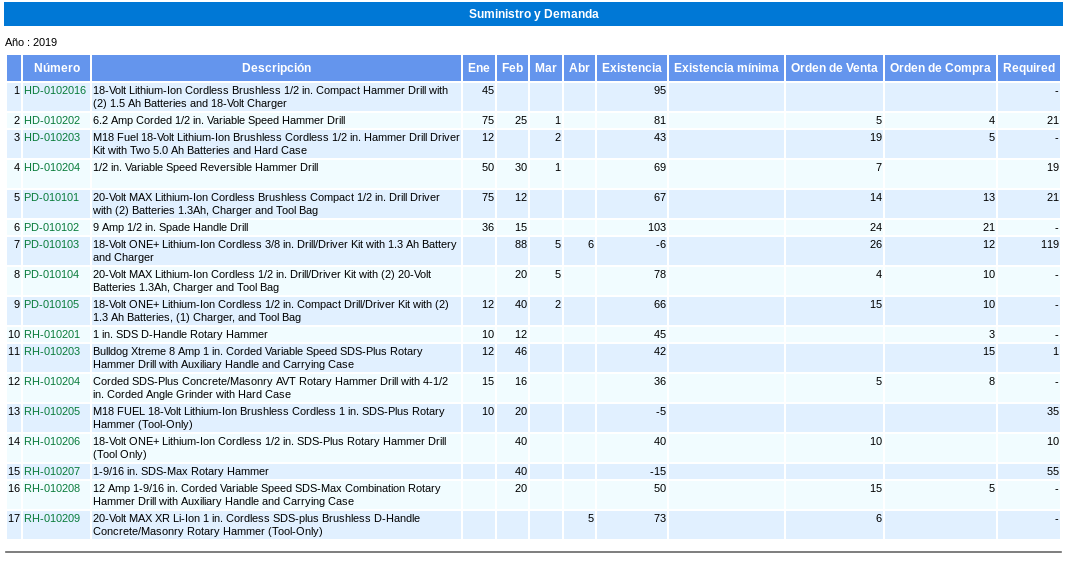Open item link RH-010209
Screen dimensions: 1068x562
[x=52, y=518]
